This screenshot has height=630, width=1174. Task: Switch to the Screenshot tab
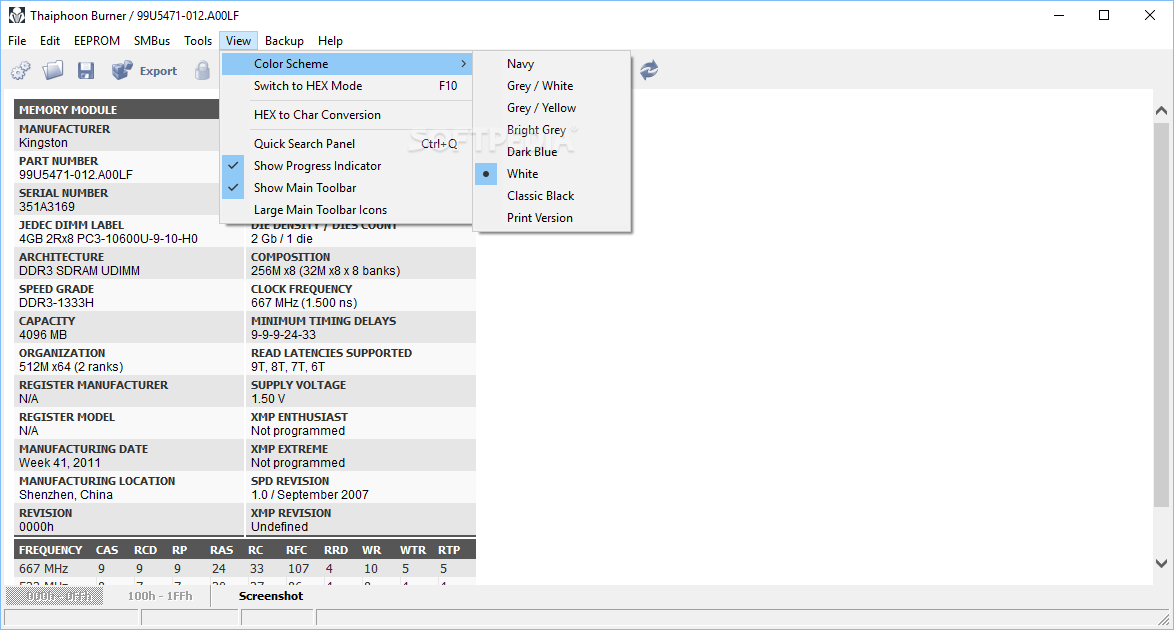[x=271, y=596]
